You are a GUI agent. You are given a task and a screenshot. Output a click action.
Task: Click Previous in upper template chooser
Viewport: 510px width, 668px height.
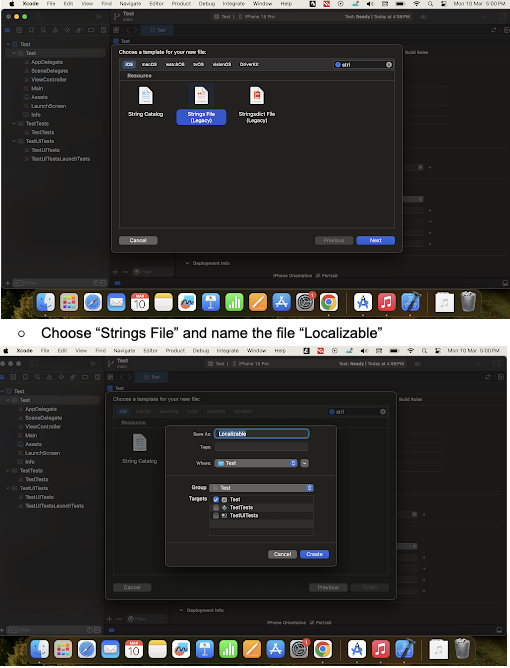pos(334,240)
